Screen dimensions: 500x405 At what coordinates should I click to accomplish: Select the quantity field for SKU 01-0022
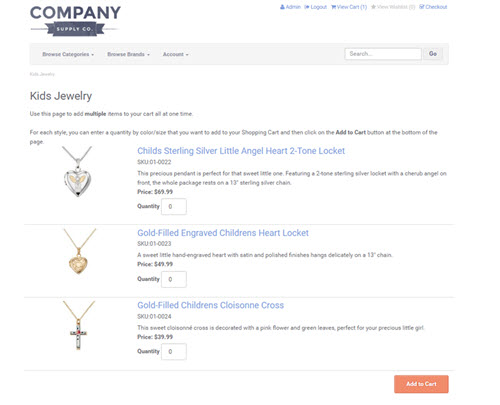point(174,207)
